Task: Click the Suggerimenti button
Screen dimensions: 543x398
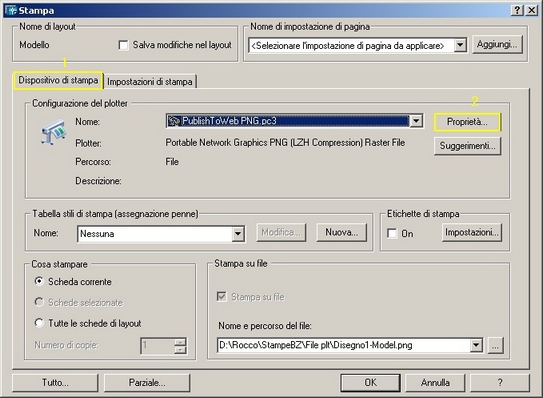Action: coord(467,146)
